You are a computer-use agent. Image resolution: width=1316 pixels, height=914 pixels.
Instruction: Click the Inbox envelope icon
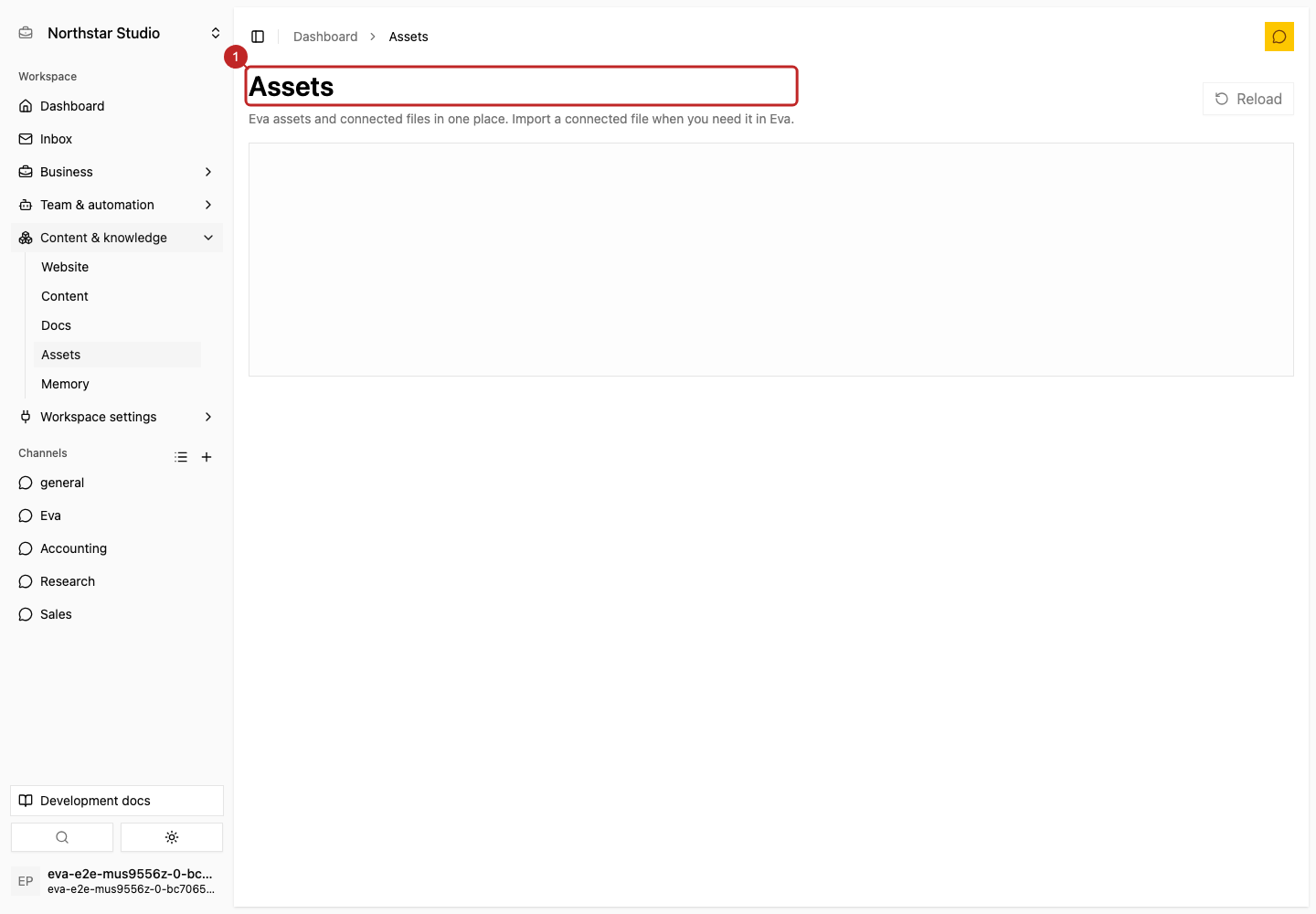[26, 139]
